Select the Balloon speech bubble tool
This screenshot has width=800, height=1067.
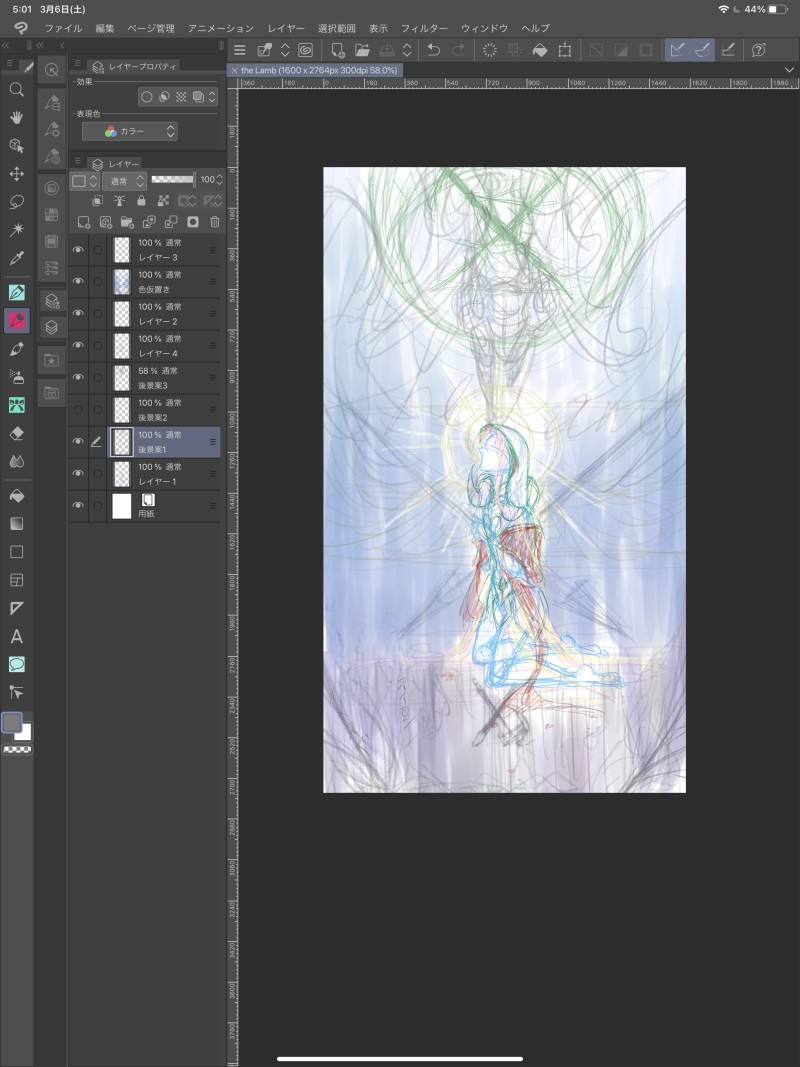click(16, 664)
